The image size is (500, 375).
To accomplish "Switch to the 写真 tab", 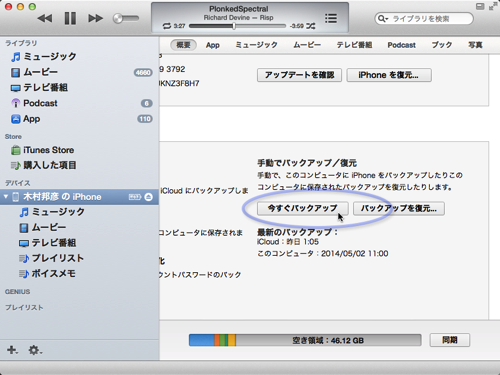I will point(475,45).
